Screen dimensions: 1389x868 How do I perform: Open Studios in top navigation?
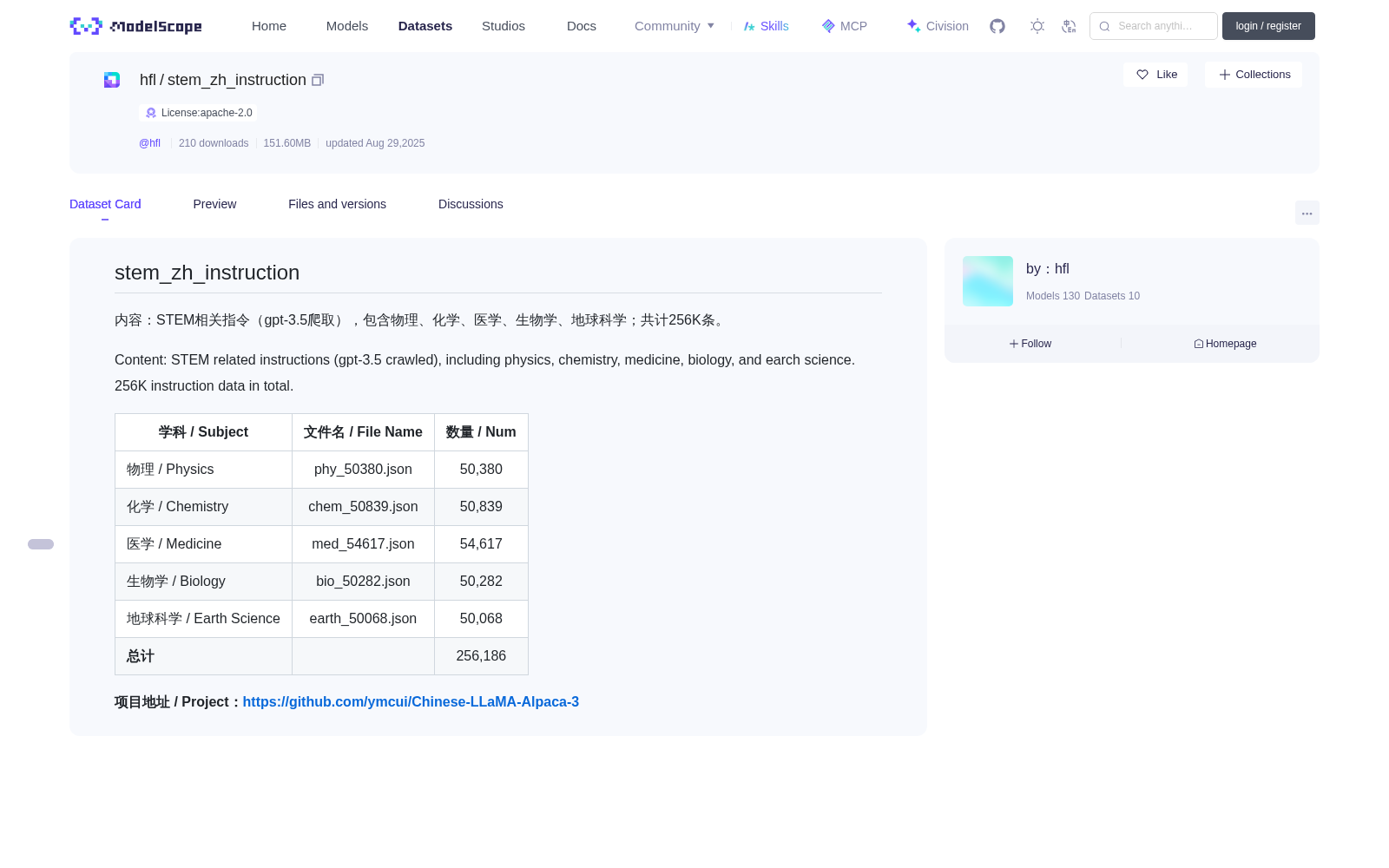[x=504, y=26]
